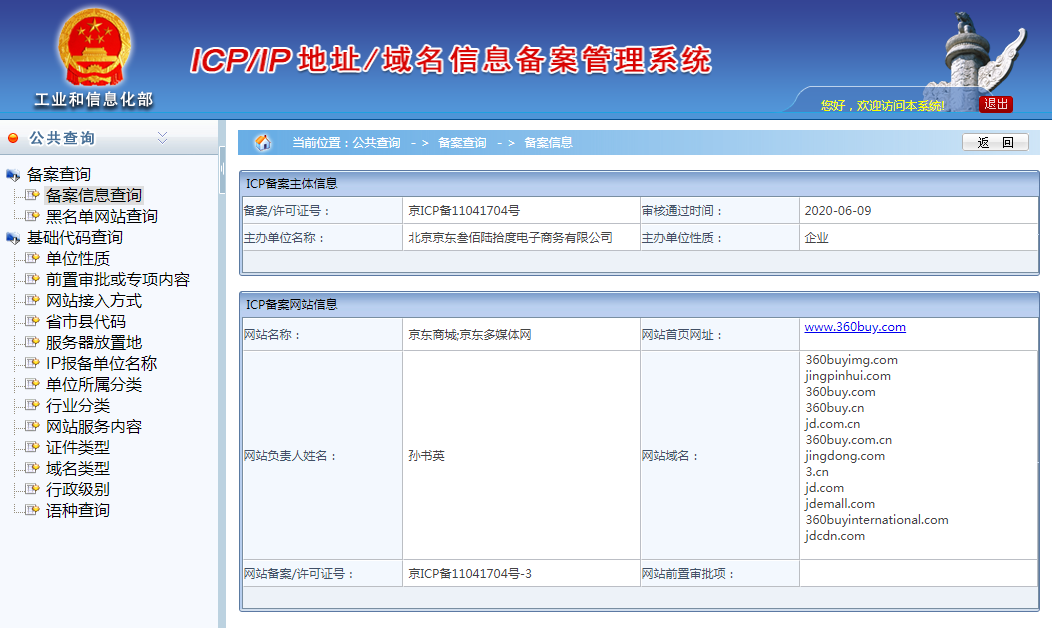Image resolution: width=1052 pixels, height=628 pixels.
Task: Click 公共查询 in the breadcrumb
Action: [376, 142]
